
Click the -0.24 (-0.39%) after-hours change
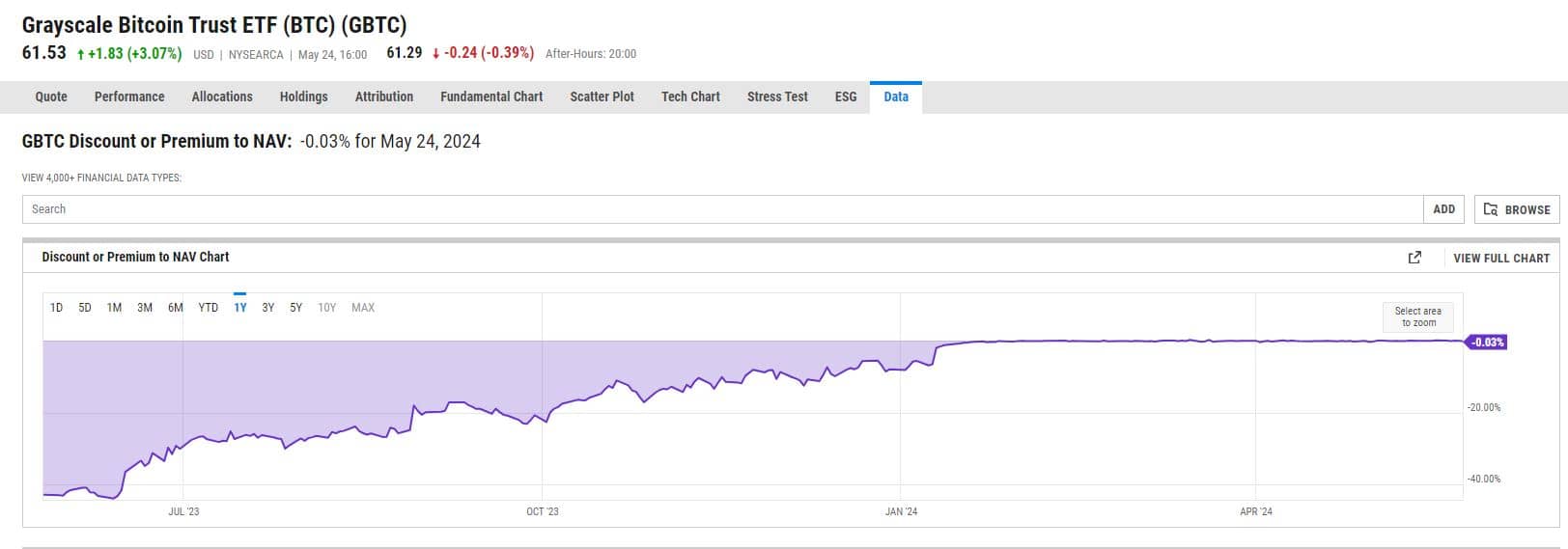point(483,53)
